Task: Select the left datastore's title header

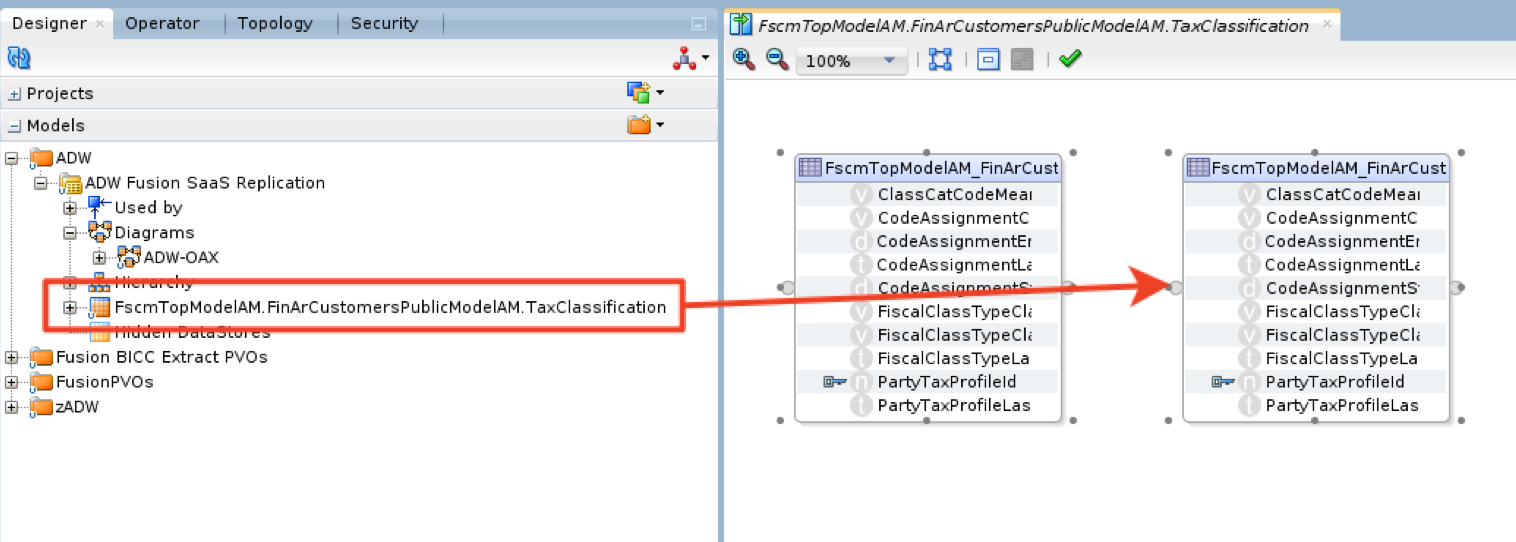Action: click(928, 168)
